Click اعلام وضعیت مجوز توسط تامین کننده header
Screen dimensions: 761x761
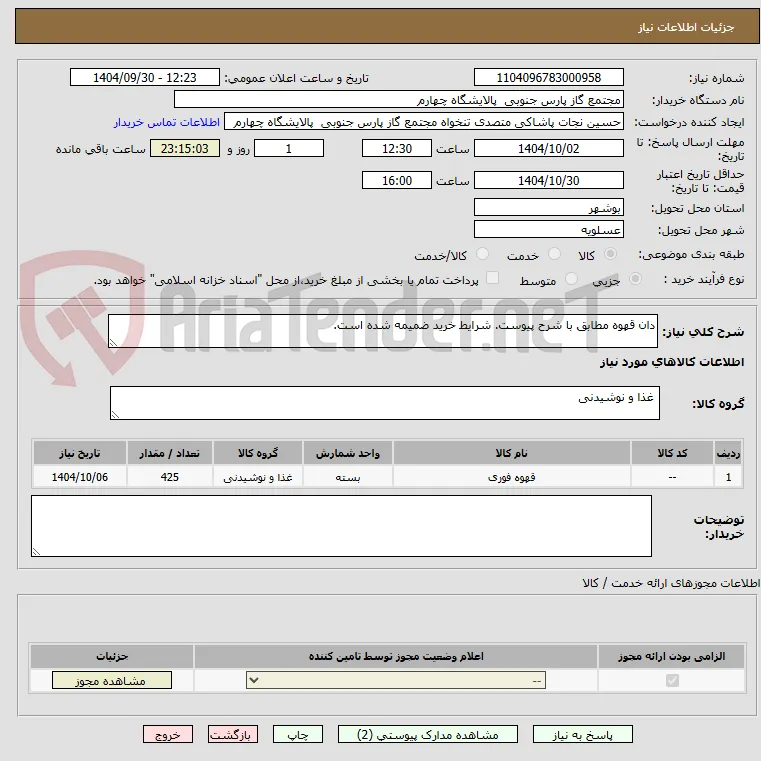396,656
